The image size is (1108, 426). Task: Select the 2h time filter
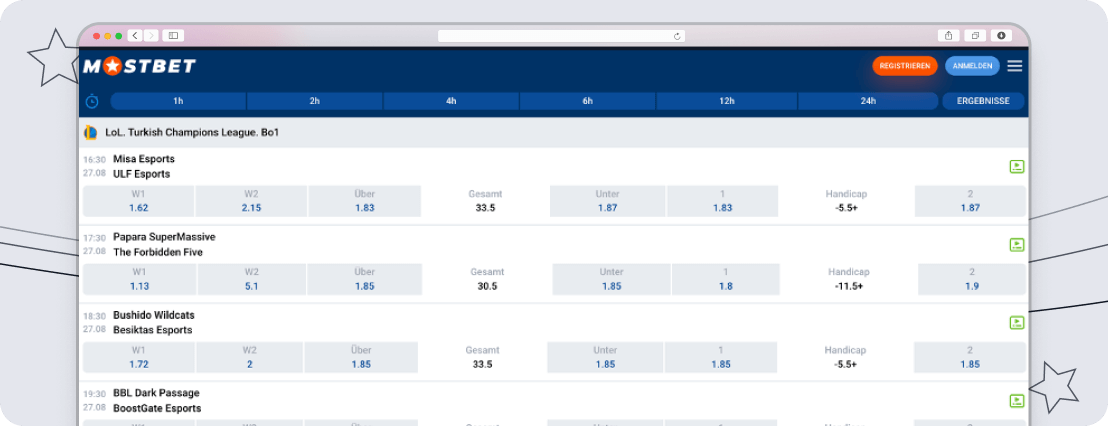(314, 101)
